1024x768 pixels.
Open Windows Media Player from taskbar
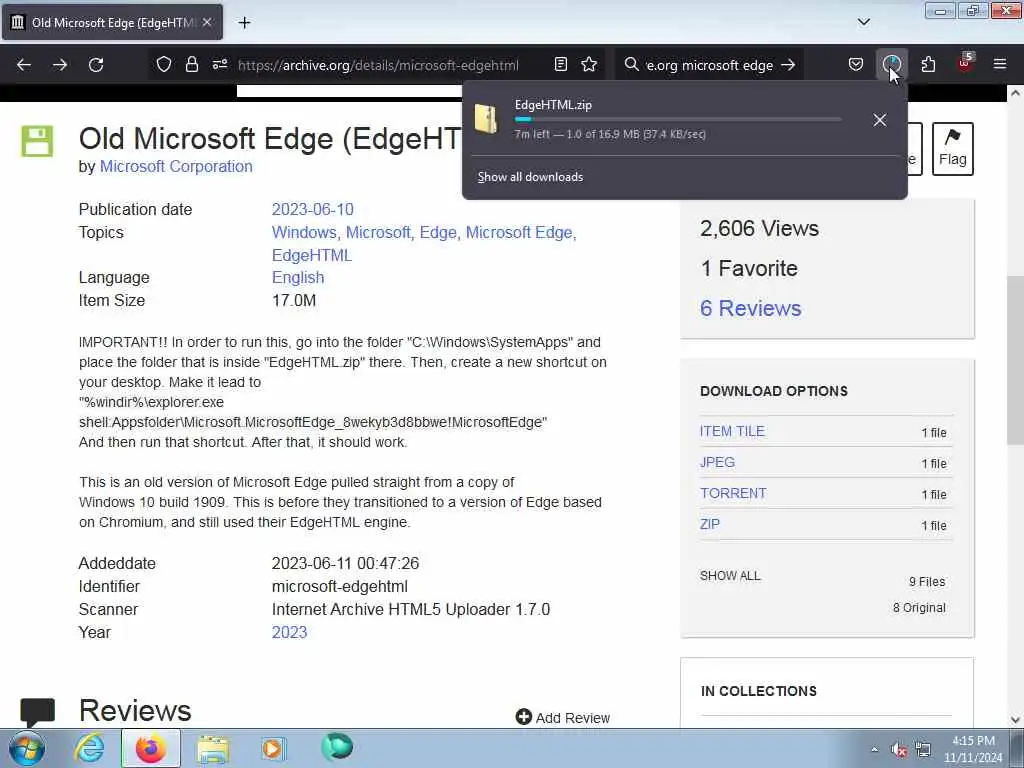coord(273,748)
